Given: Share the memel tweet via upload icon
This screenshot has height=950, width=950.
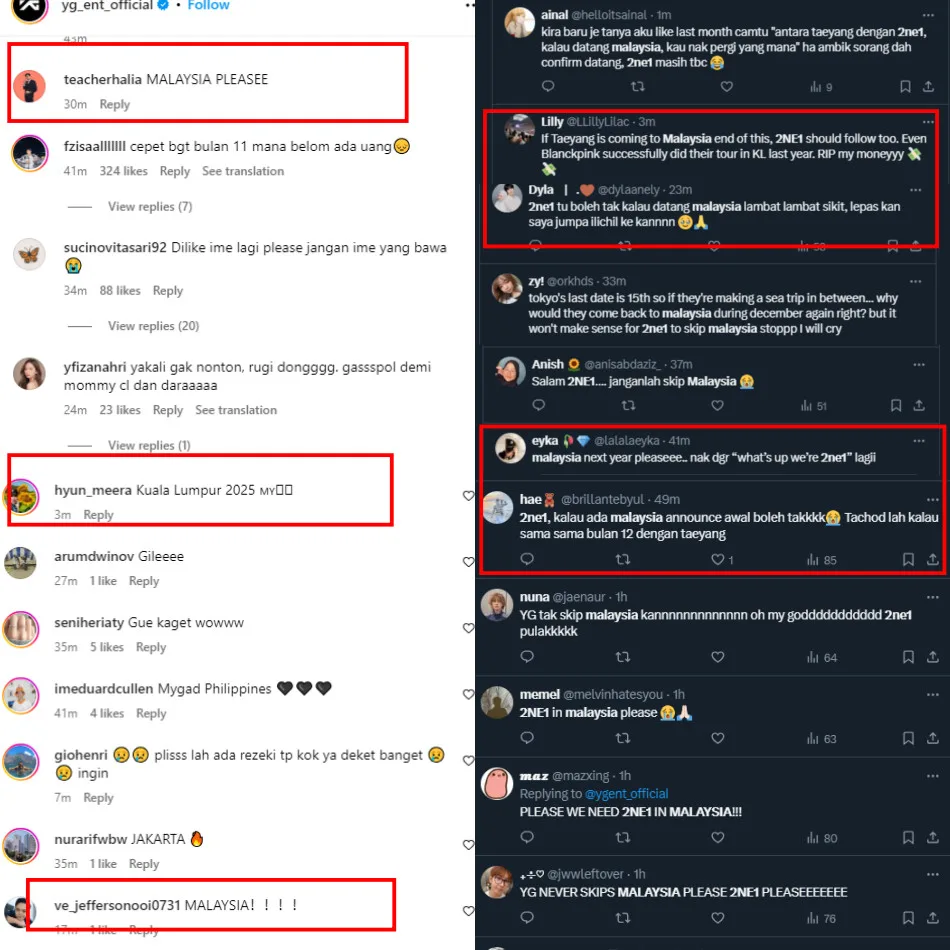Looking at the screenshot, I should tap(932, 738).
